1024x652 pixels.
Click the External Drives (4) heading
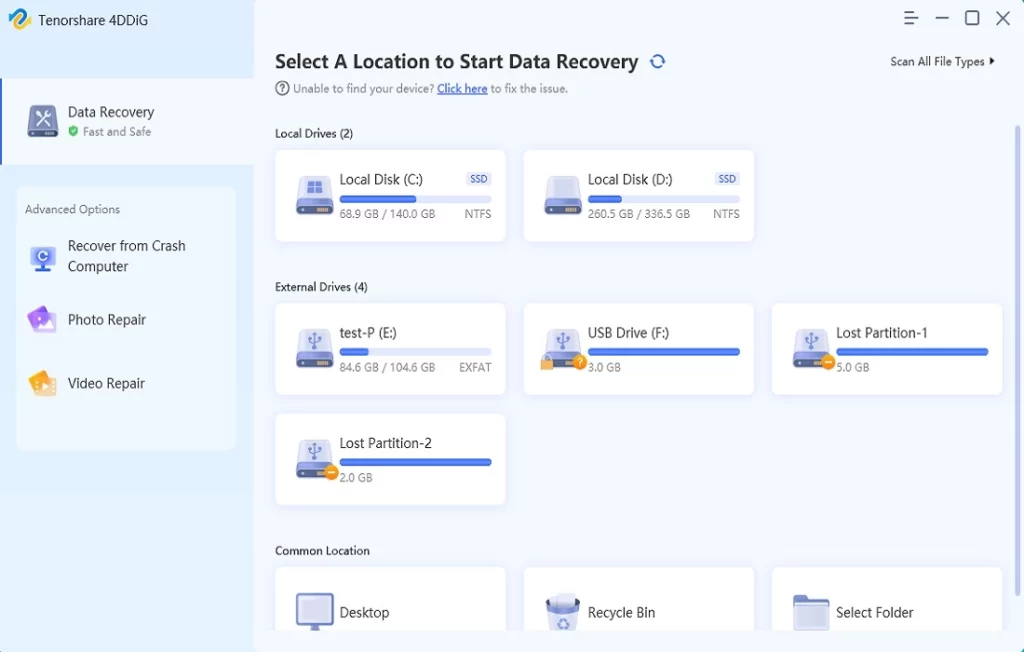[x=321, y=287]
